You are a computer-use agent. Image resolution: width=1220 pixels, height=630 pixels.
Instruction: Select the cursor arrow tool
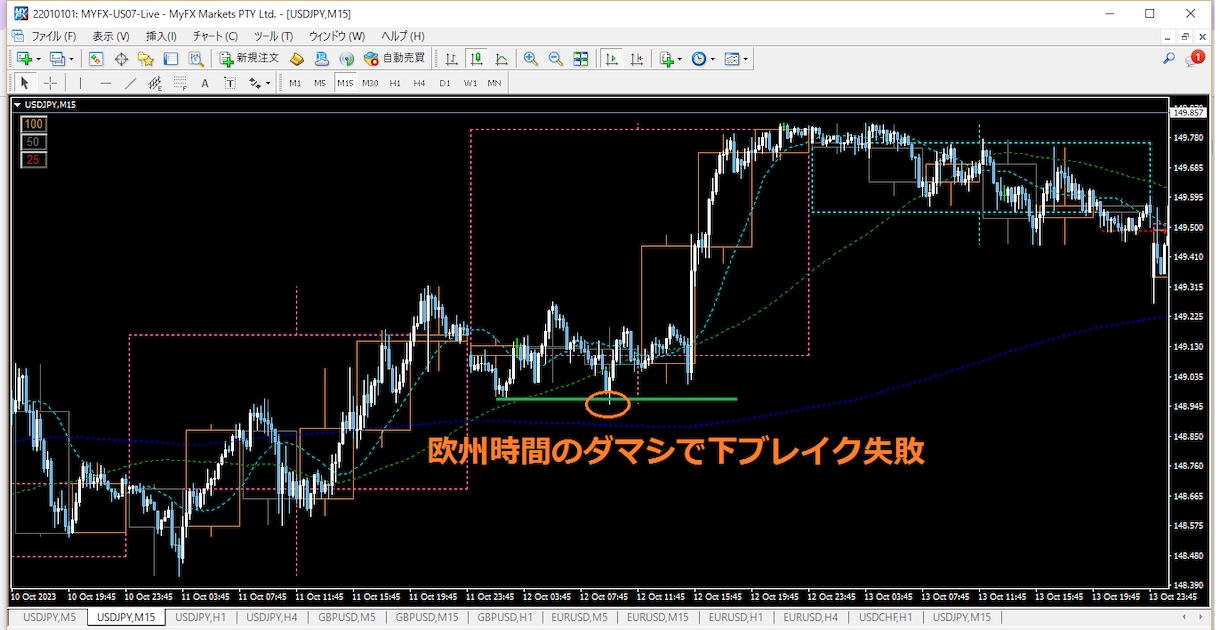25,83
